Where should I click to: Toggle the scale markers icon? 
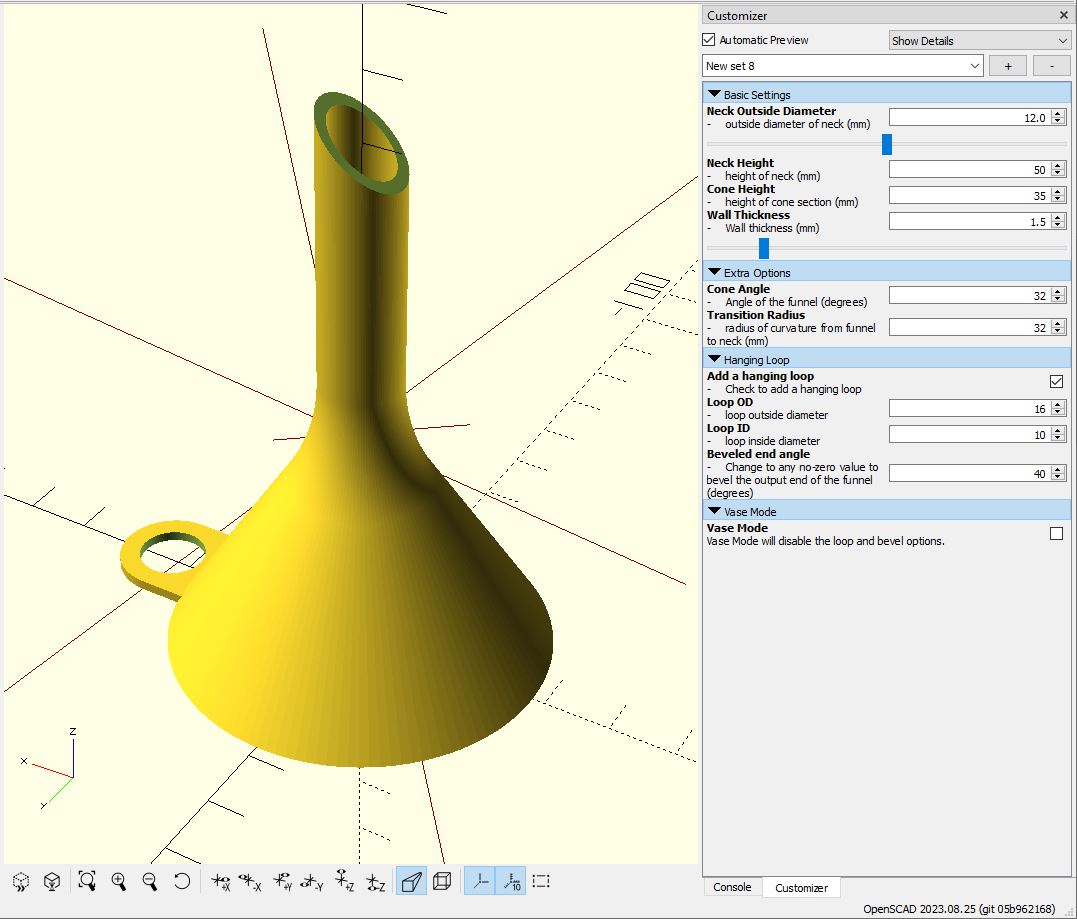512,881
